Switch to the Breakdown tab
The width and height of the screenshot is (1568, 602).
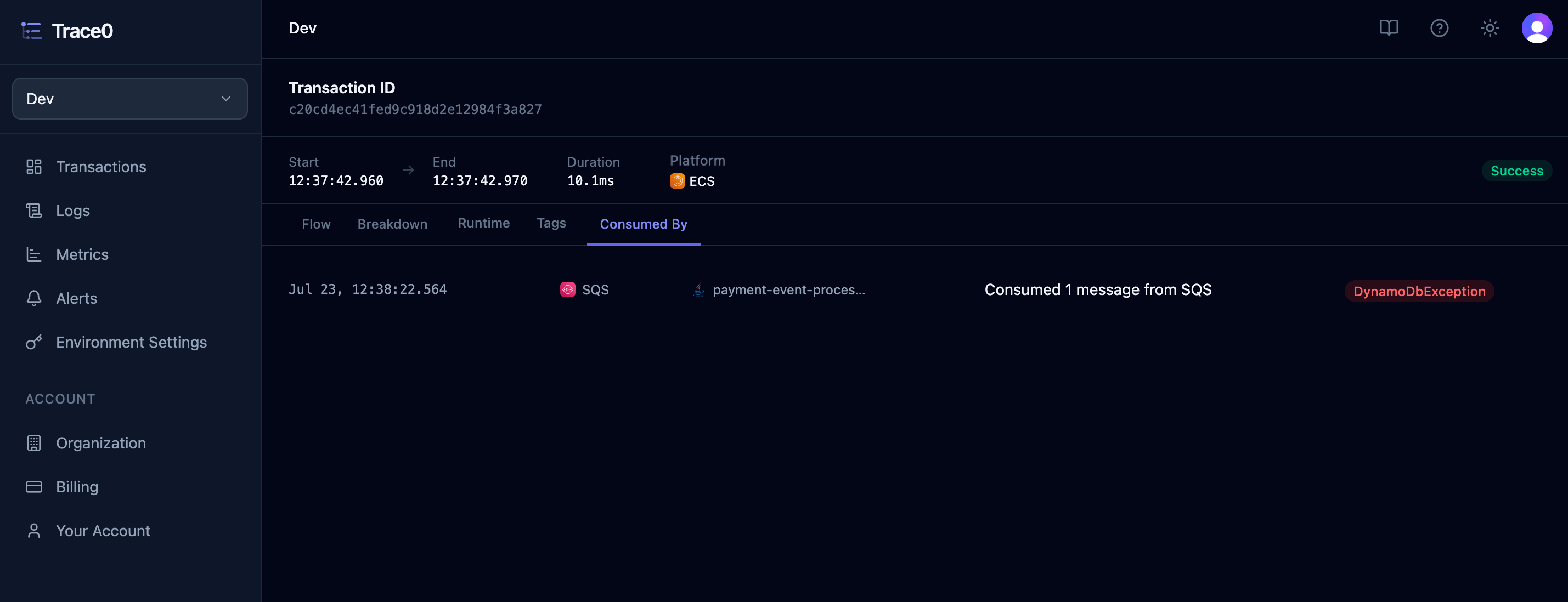coord(392,224)
